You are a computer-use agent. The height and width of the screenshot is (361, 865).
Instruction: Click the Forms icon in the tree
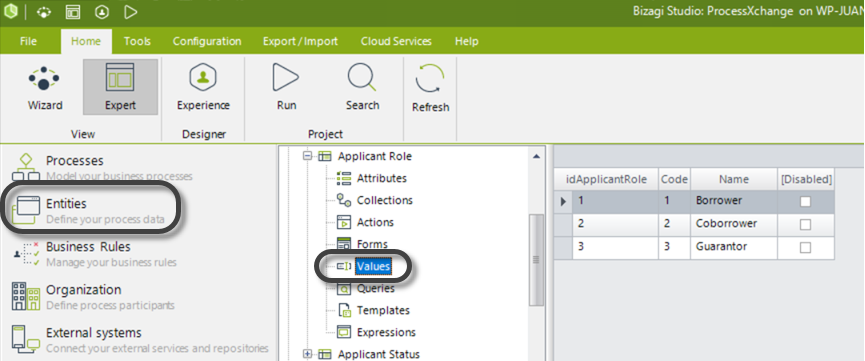pyautogui.click(x=344, y=243)
